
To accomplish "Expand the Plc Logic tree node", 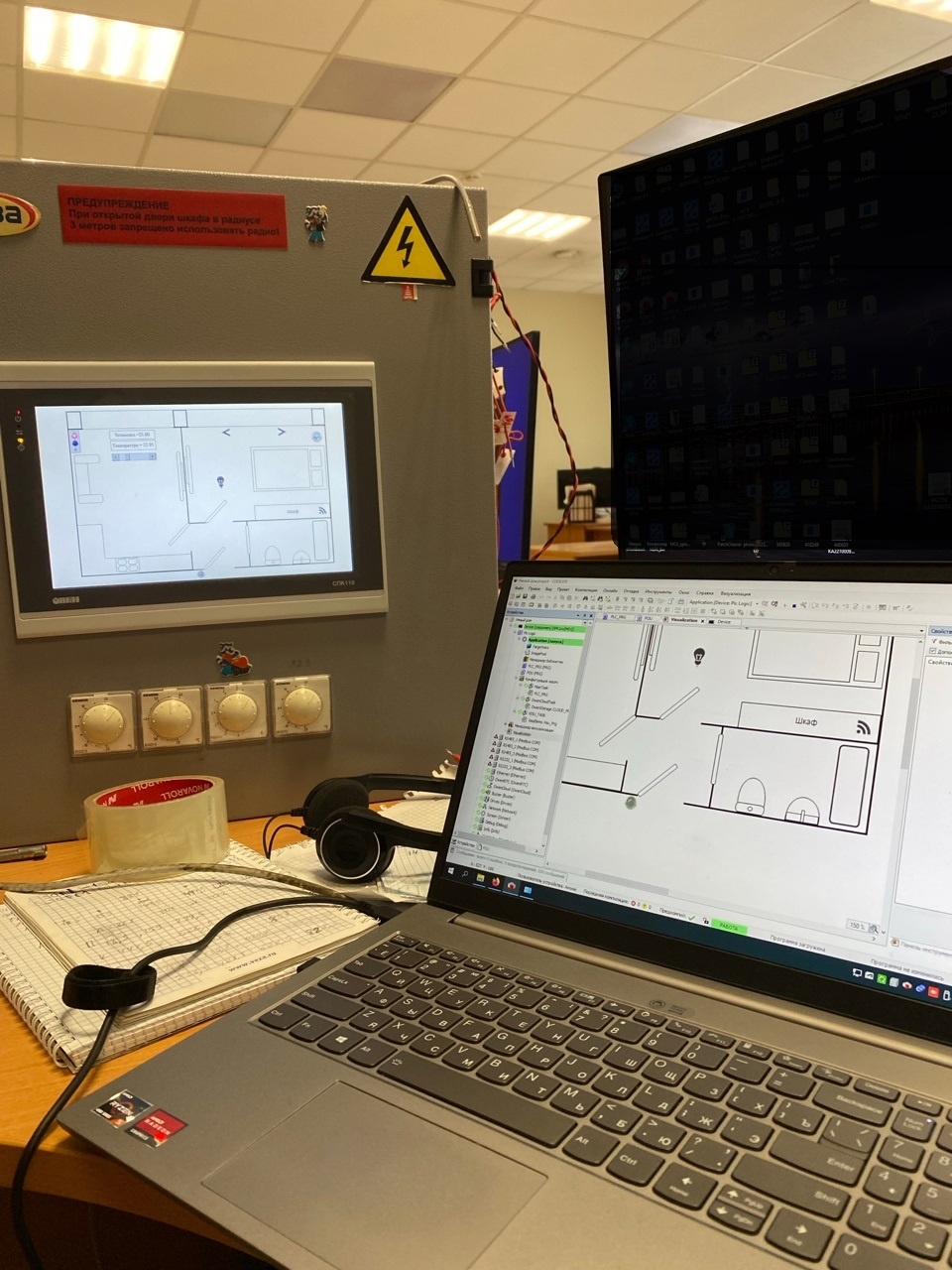I will tap(517, 632).
